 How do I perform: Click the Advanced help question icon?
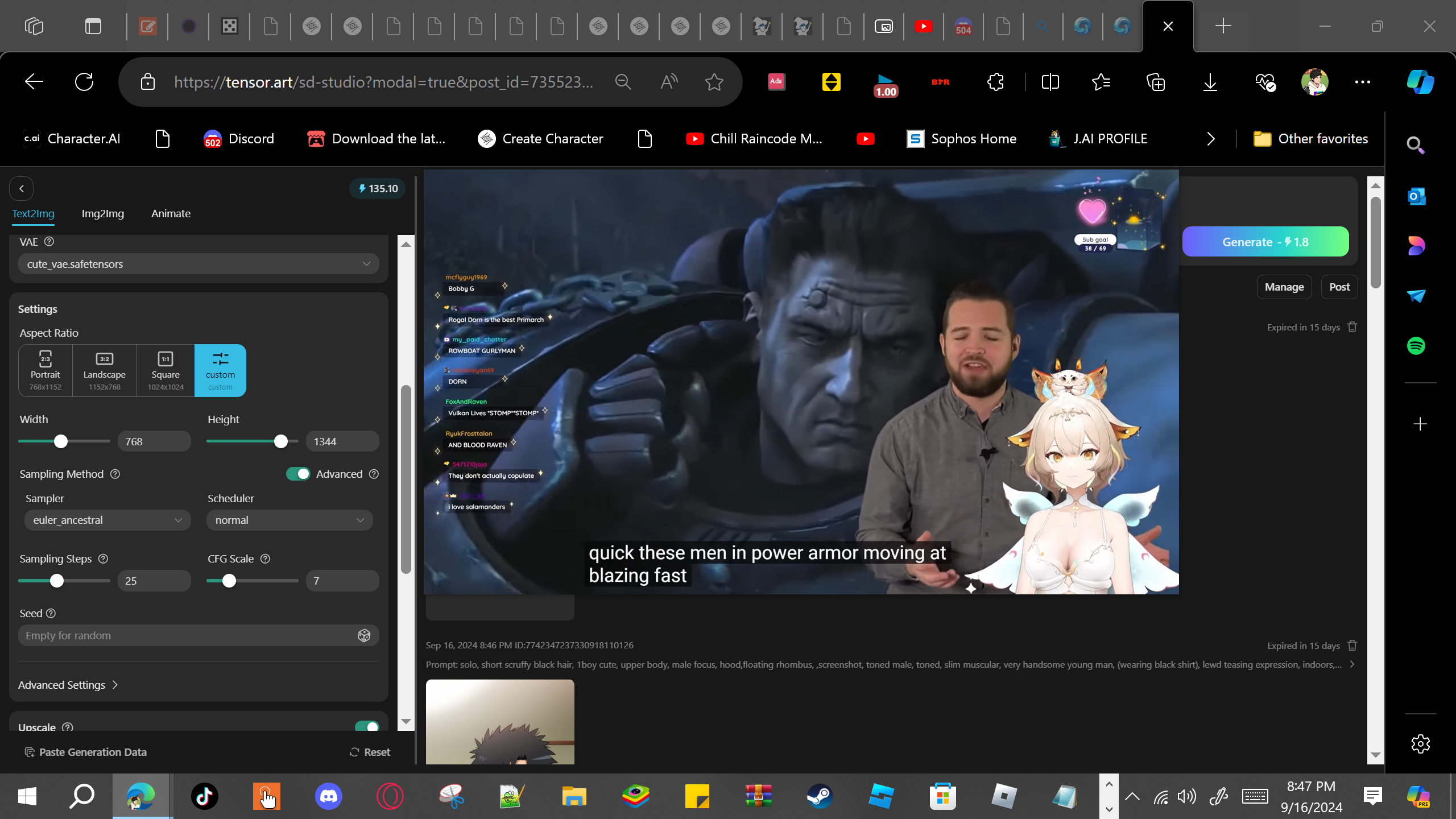(x=374, y=474)
